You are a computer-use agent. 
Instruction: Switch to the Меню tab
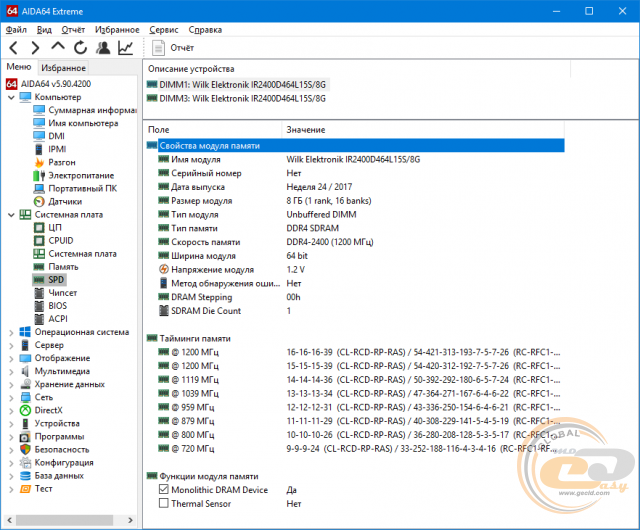coord(19,67)
